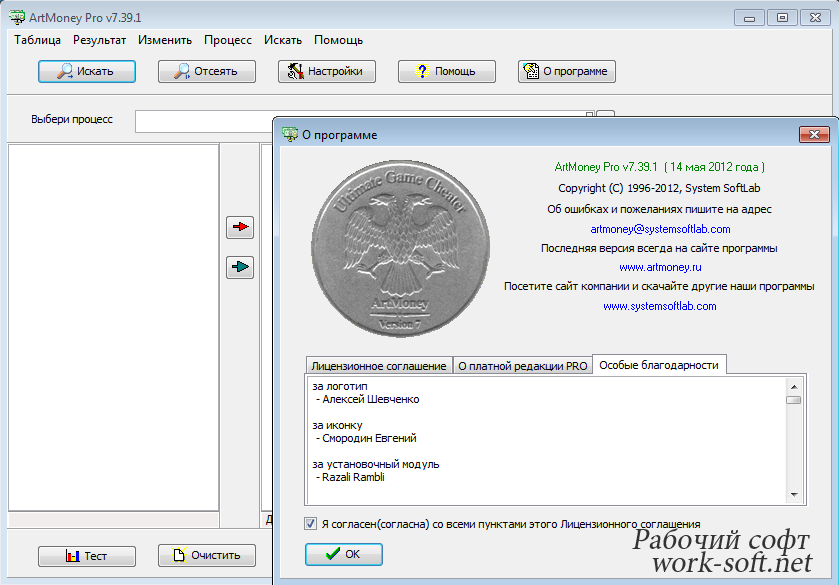
Task: Click the Смородин Евгений credit line
Action: [369, 438]
